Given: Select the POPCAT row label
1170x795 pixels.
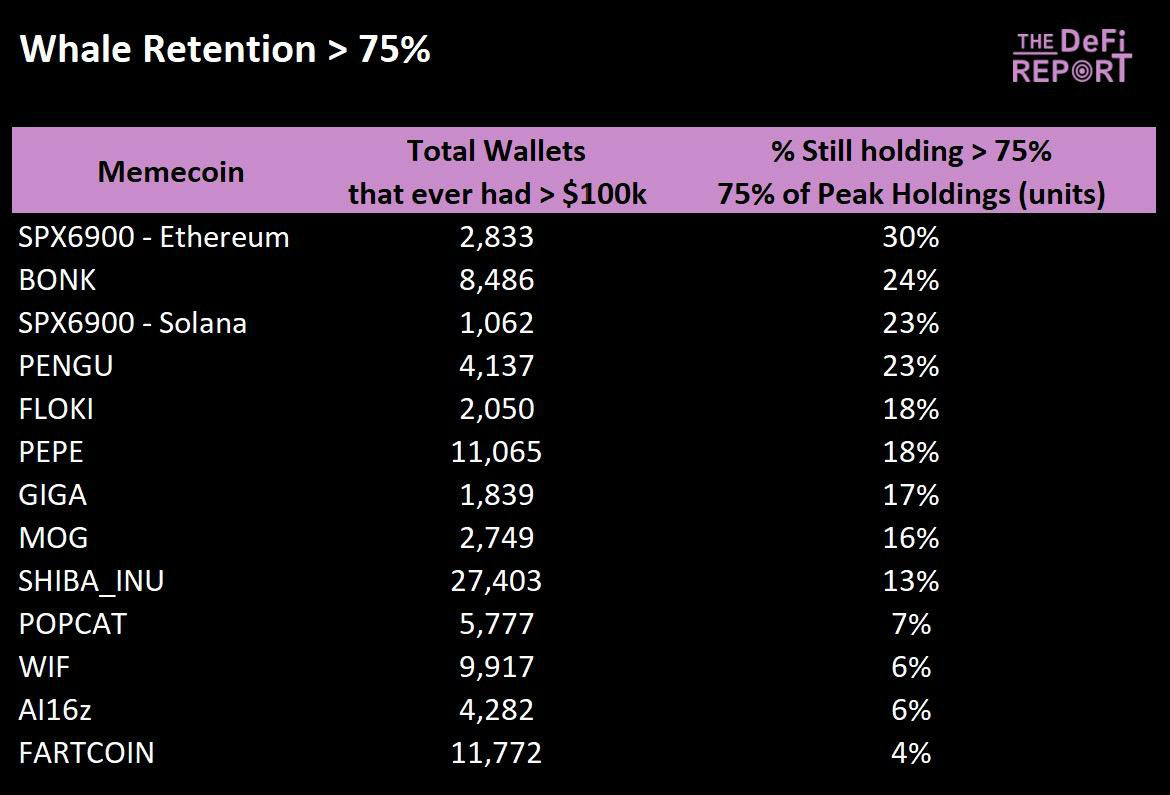Looking at the screenshot, I should (x=72, y=624).
